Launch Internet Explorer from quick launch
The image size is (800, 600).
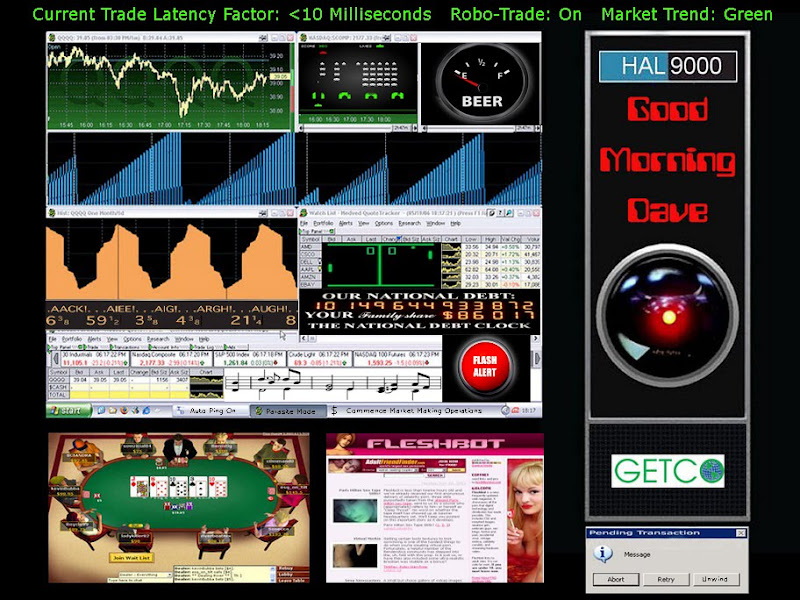pyautogui.click(x=146, y=410)
